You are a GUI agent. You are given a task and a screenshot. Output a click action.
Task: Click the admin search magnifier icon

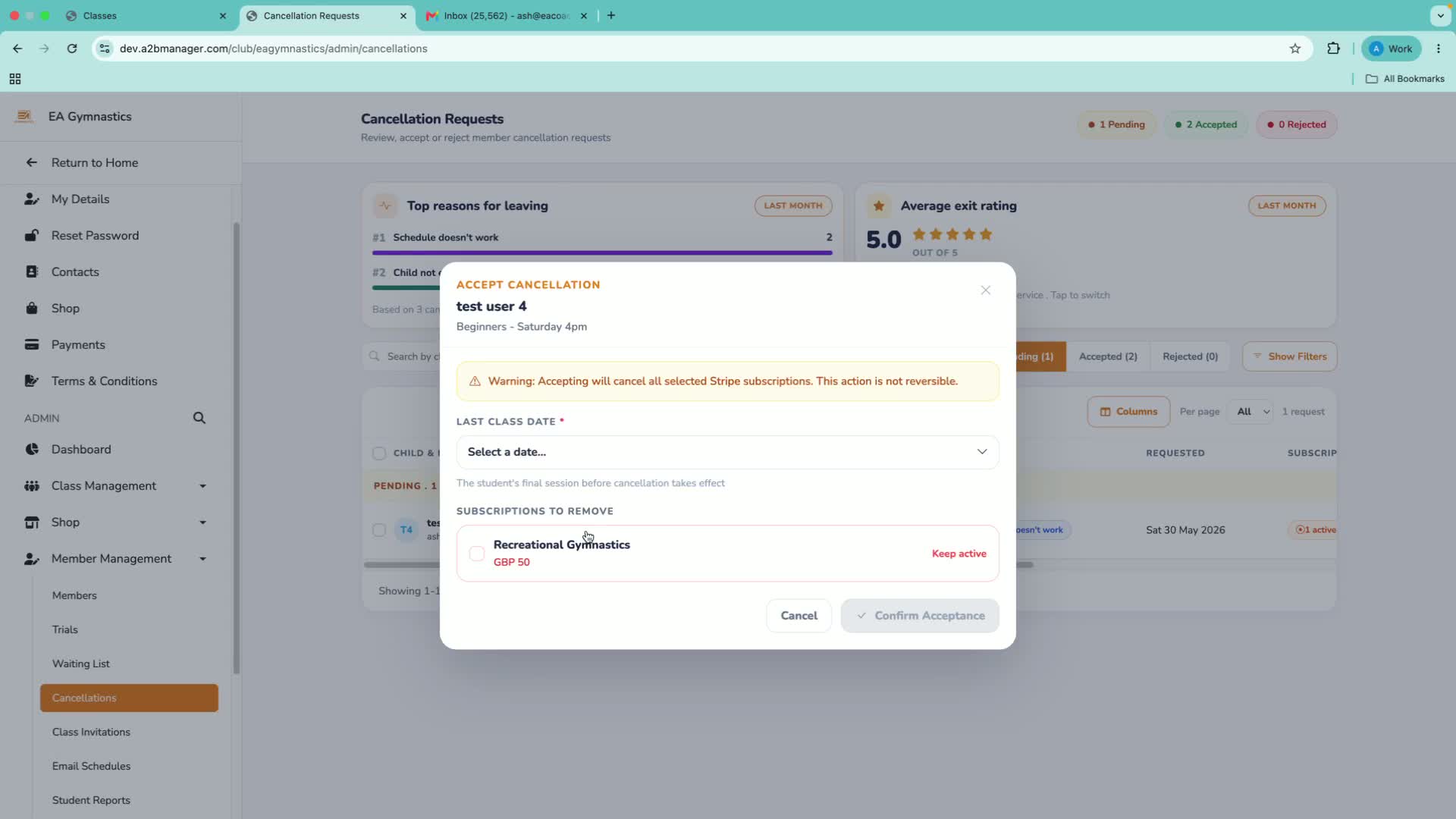click(199, 418)
